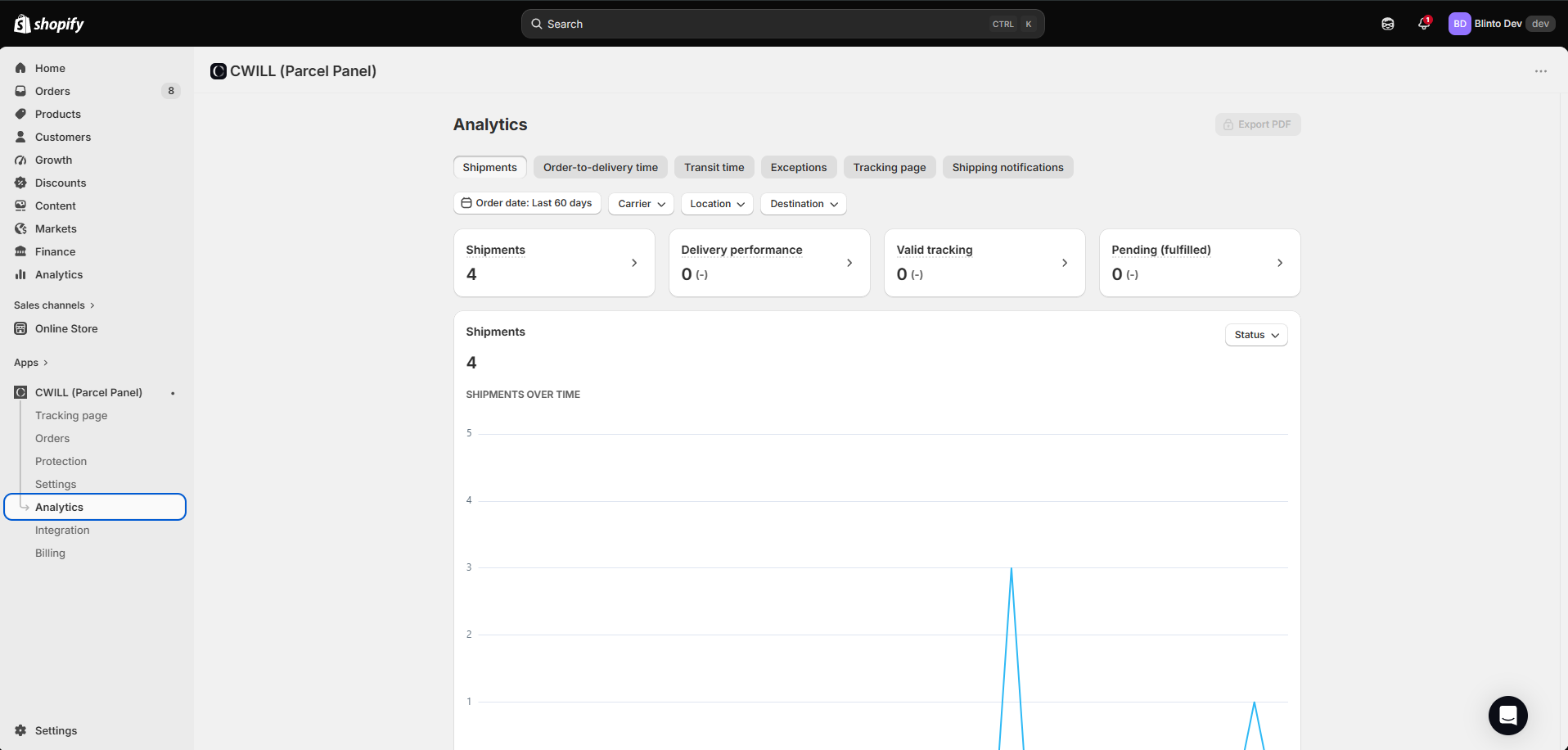Screen dimensions: 1568x750
Task: Open the Location filter dropdown
Action: click(717, 204)
